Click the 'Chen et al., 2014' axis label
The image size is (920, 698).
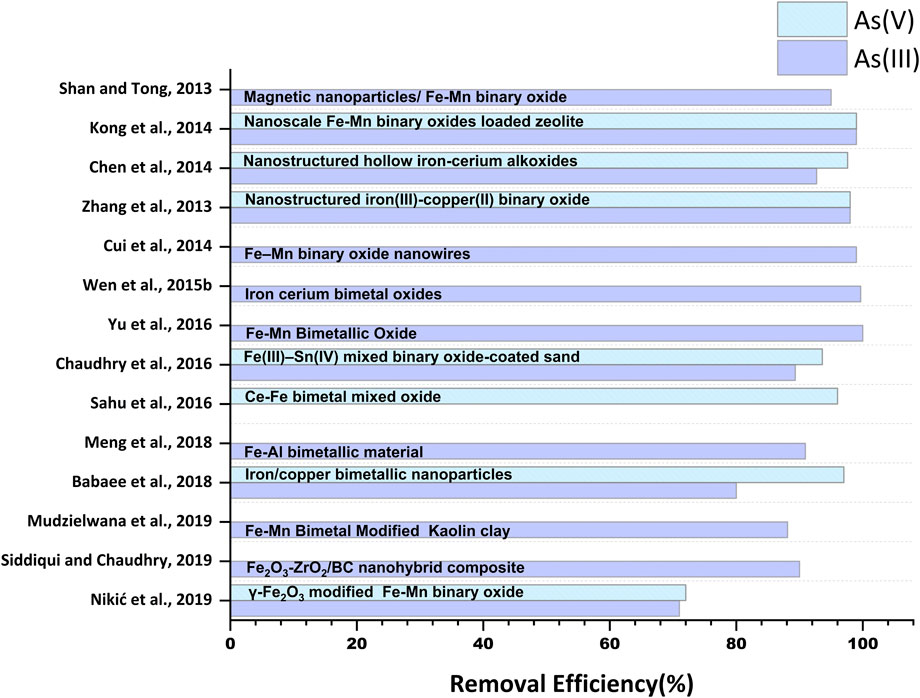[151, 167]
